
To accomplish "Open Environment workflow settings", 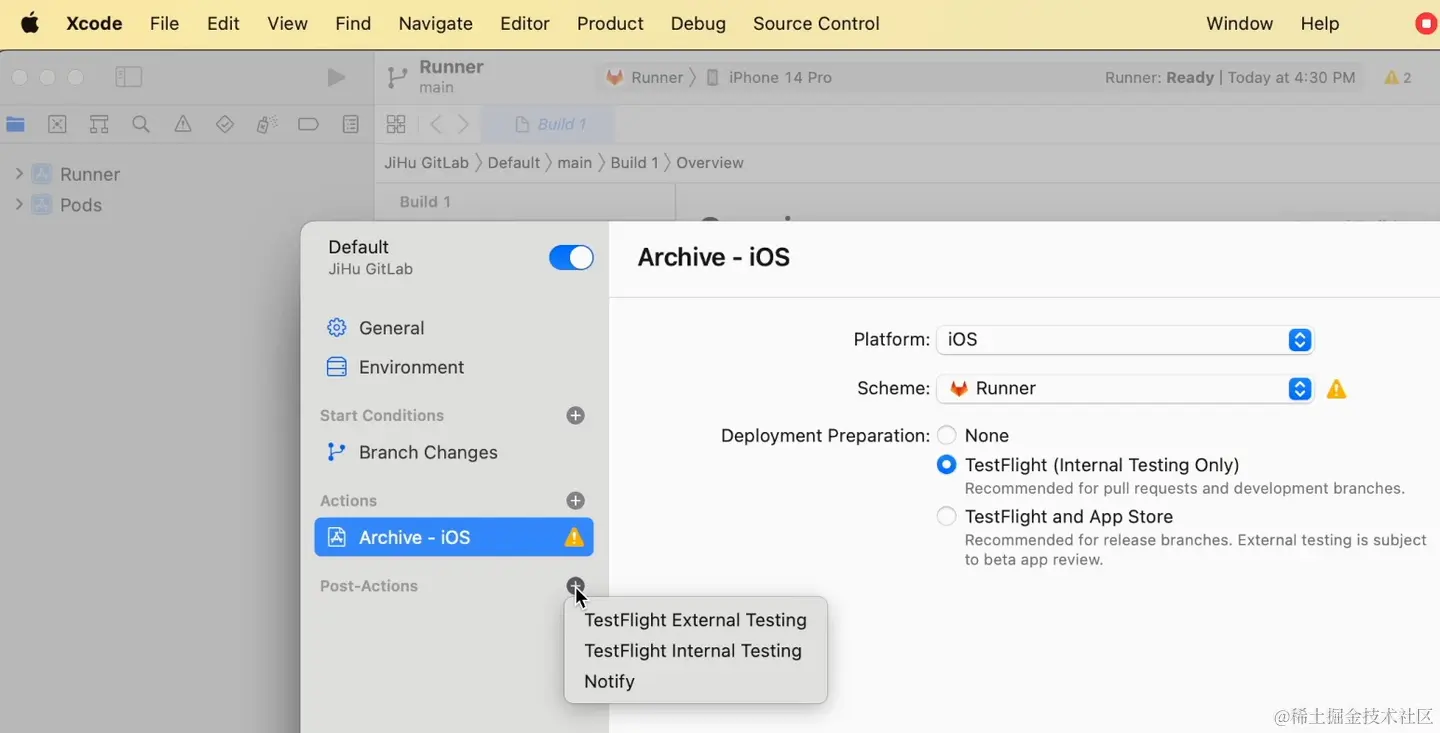I will (395, 367).
